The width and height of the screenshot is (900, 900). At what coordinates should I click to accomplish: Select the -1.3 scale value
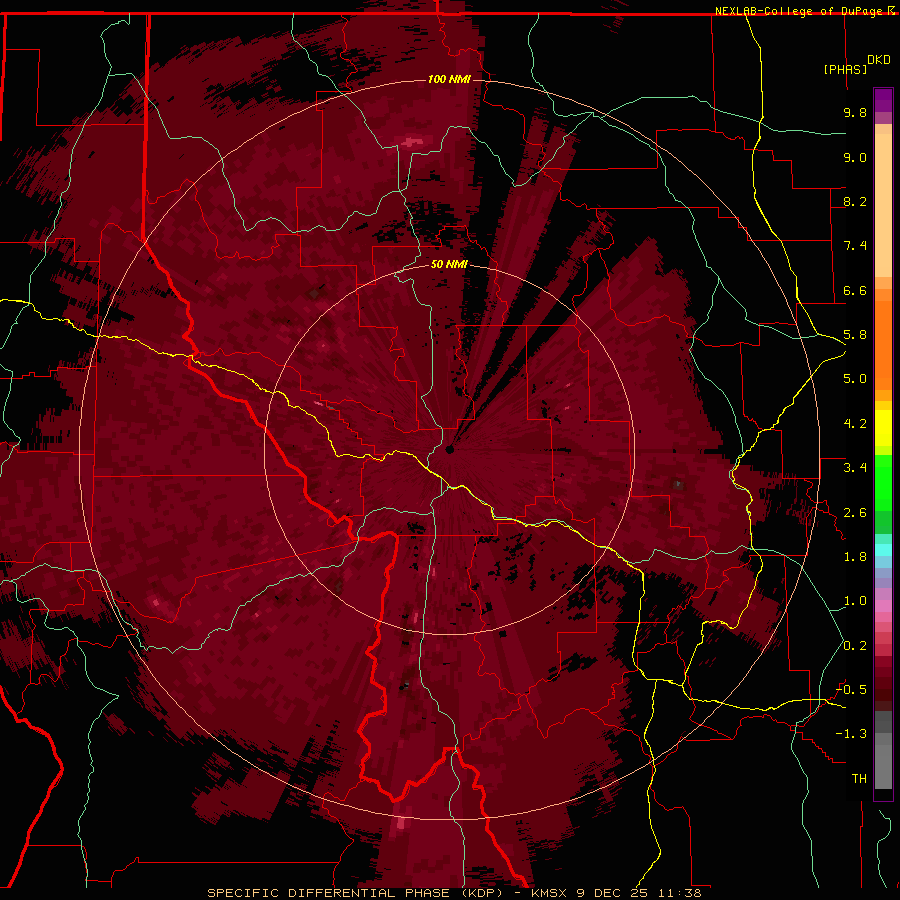pos(851,734)
